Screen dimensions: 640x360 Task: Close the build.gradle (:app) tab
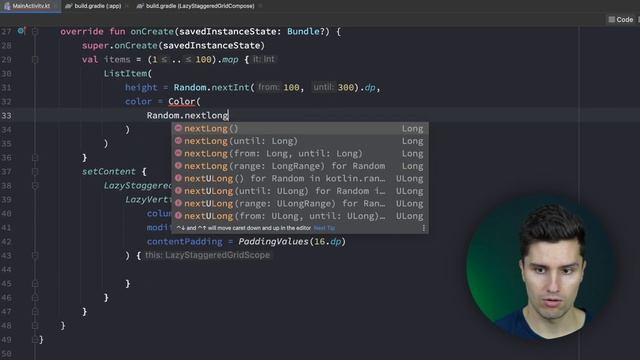tap(127, 6)
